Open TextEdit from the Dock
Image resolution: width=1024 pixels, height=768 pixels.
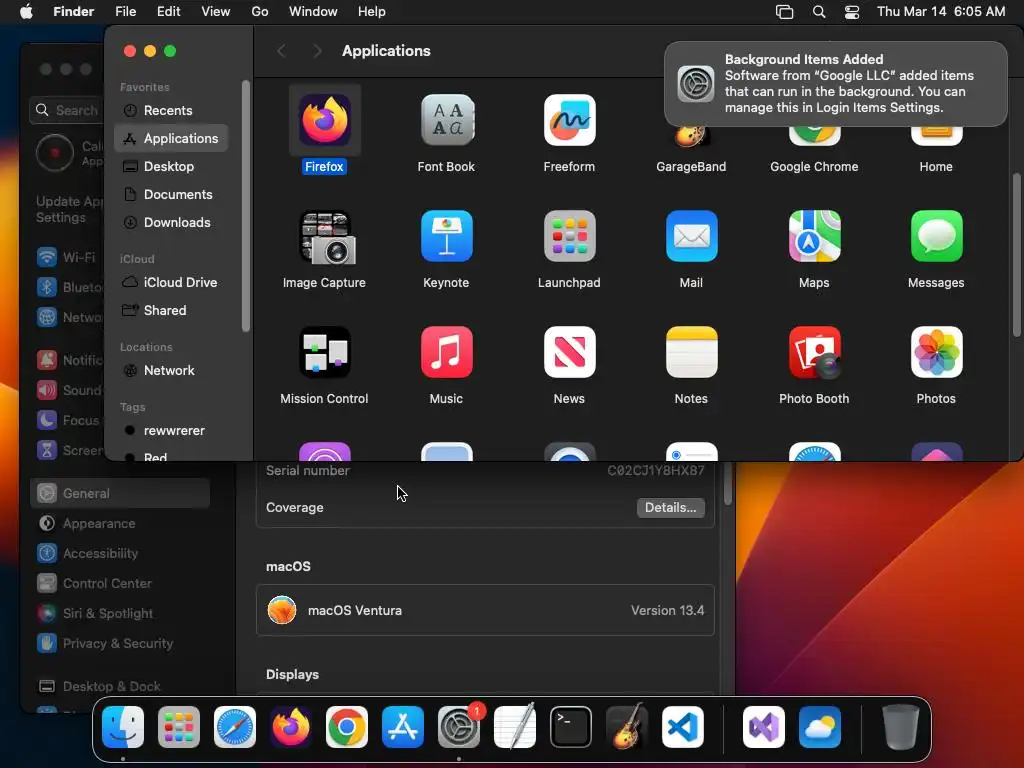[x=515, y=727]
